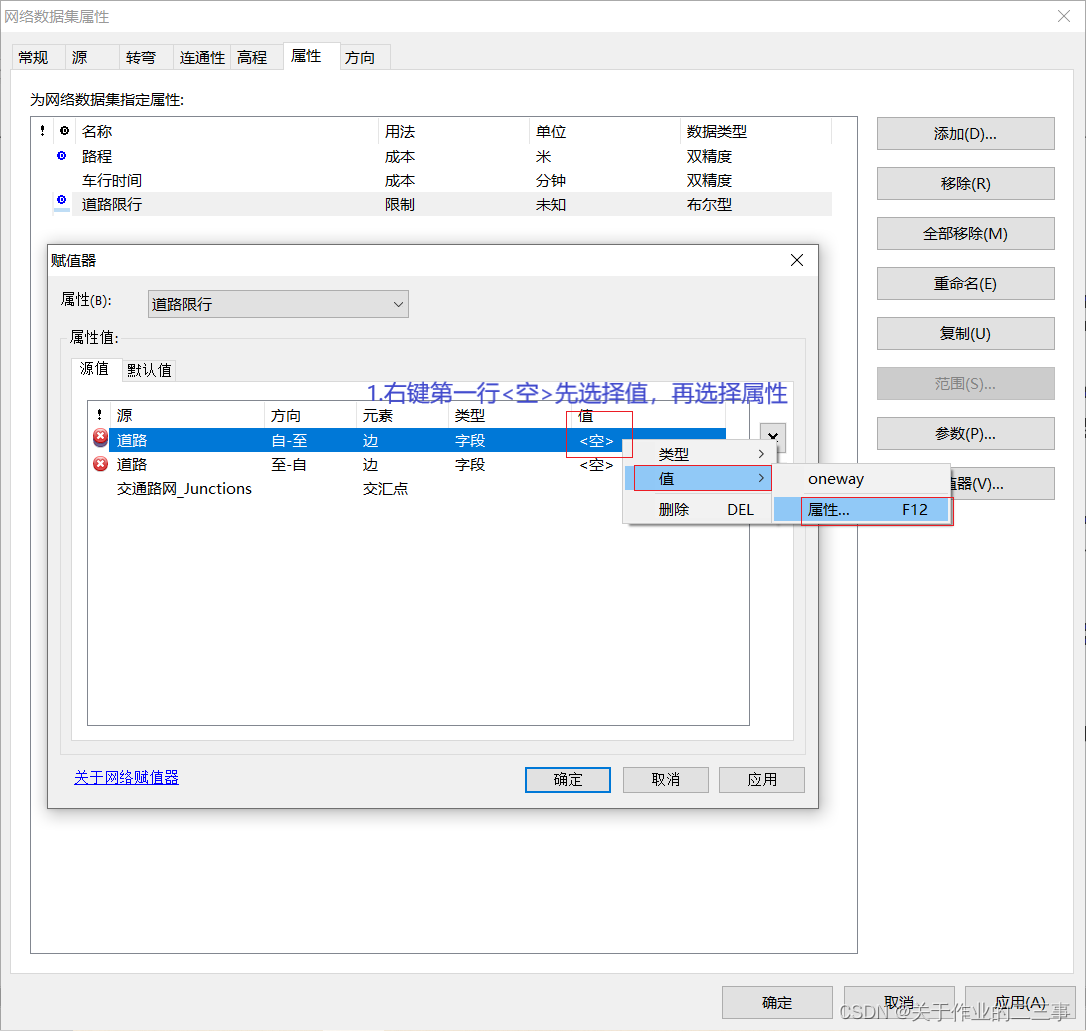
Task: Click <空> value in 道路 至-自 row
Action: 596,465
